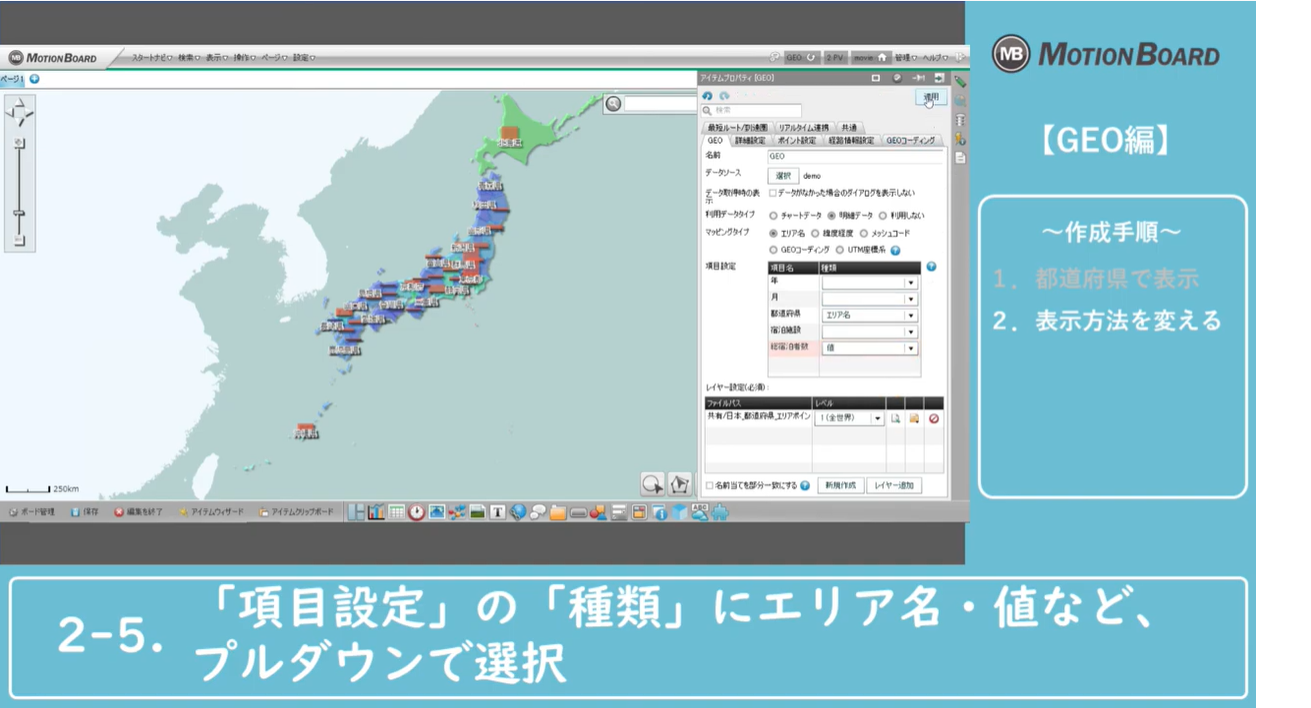Check the 名前当てを部分一致にする checkbox

coord(710,485)
